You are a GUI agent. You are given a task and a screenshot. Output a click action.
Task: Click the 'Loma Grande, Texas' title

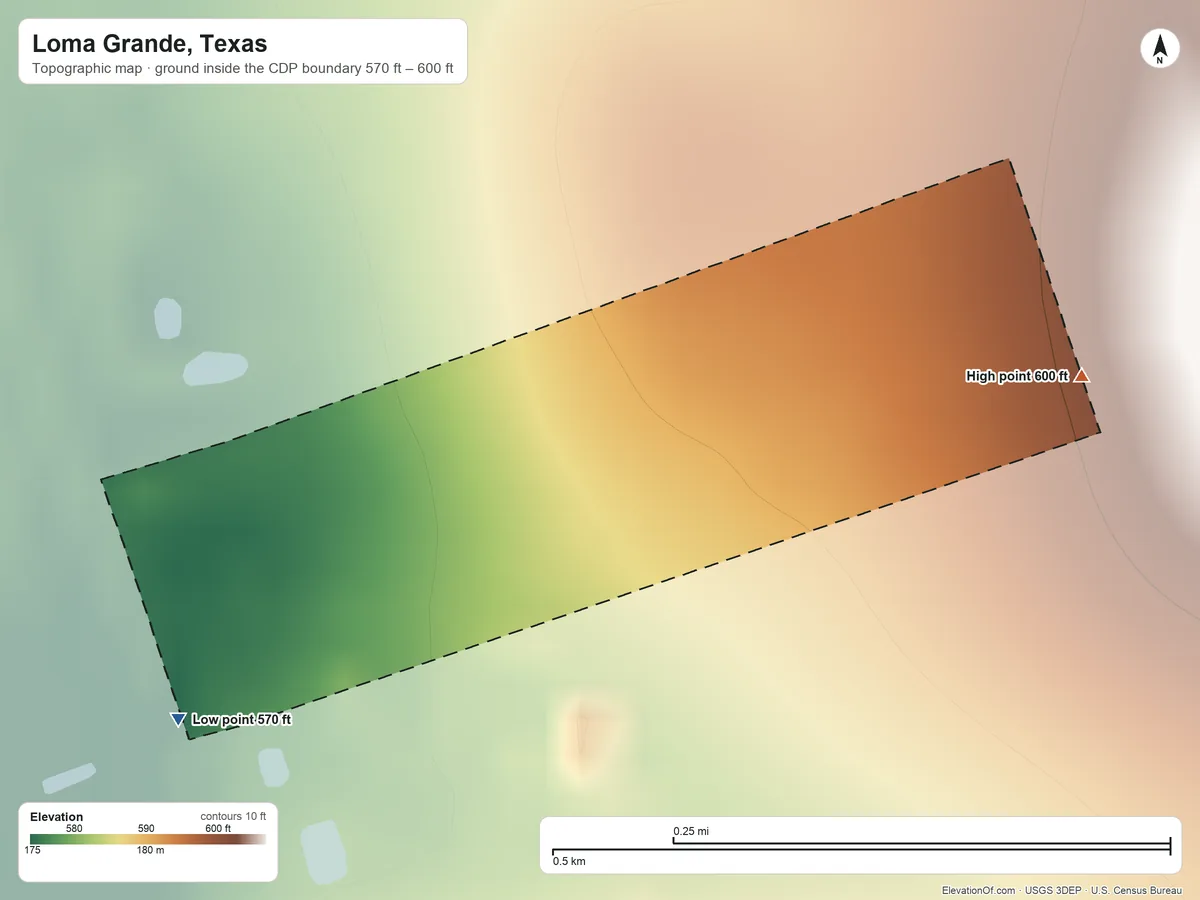pos(150,44)
